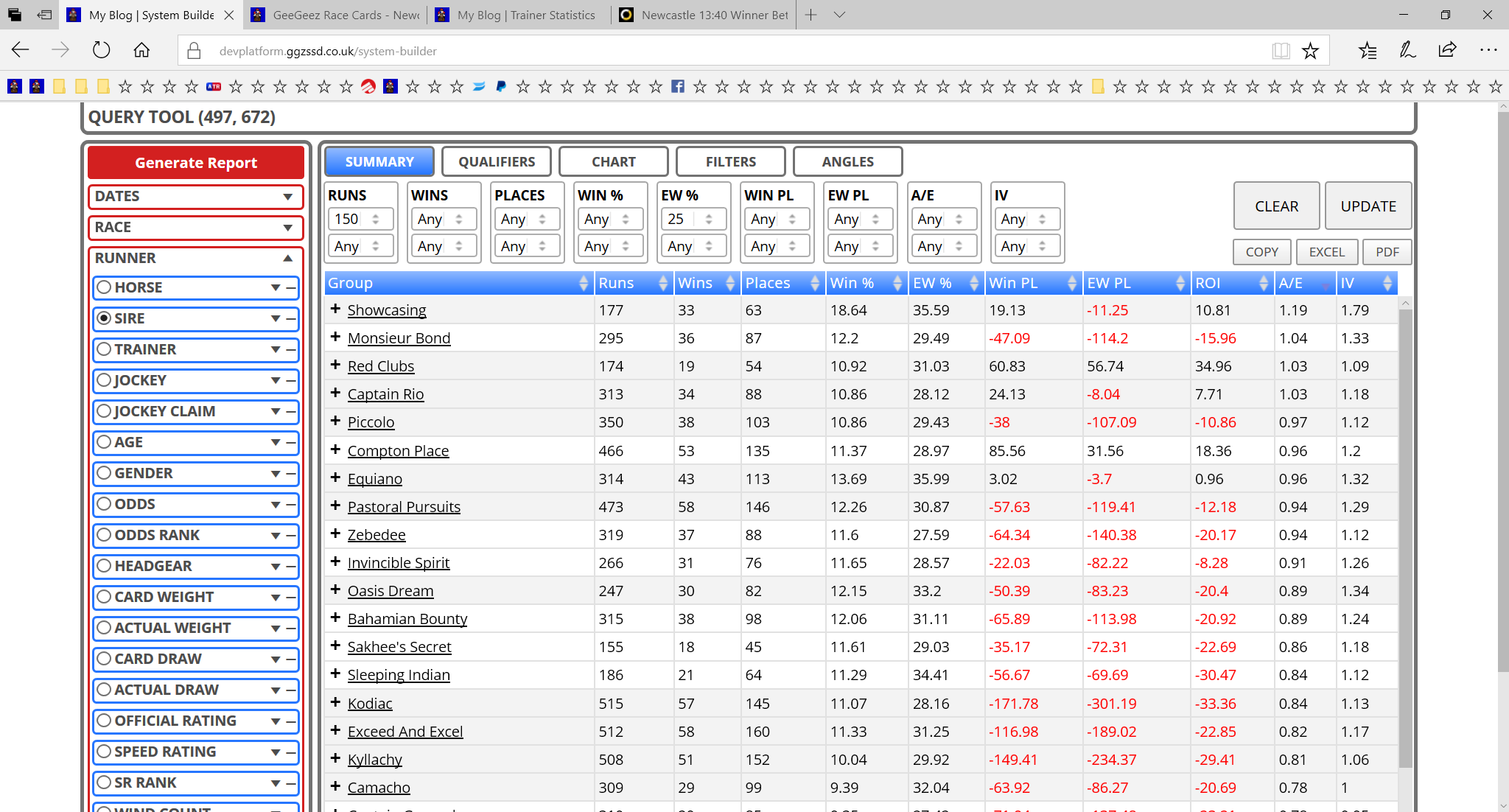Image resolution: width=1509 pixels, height=812 pixels.
Task: Open the ODDS filter dropdown arrow
Action: [x=276, y=505]
